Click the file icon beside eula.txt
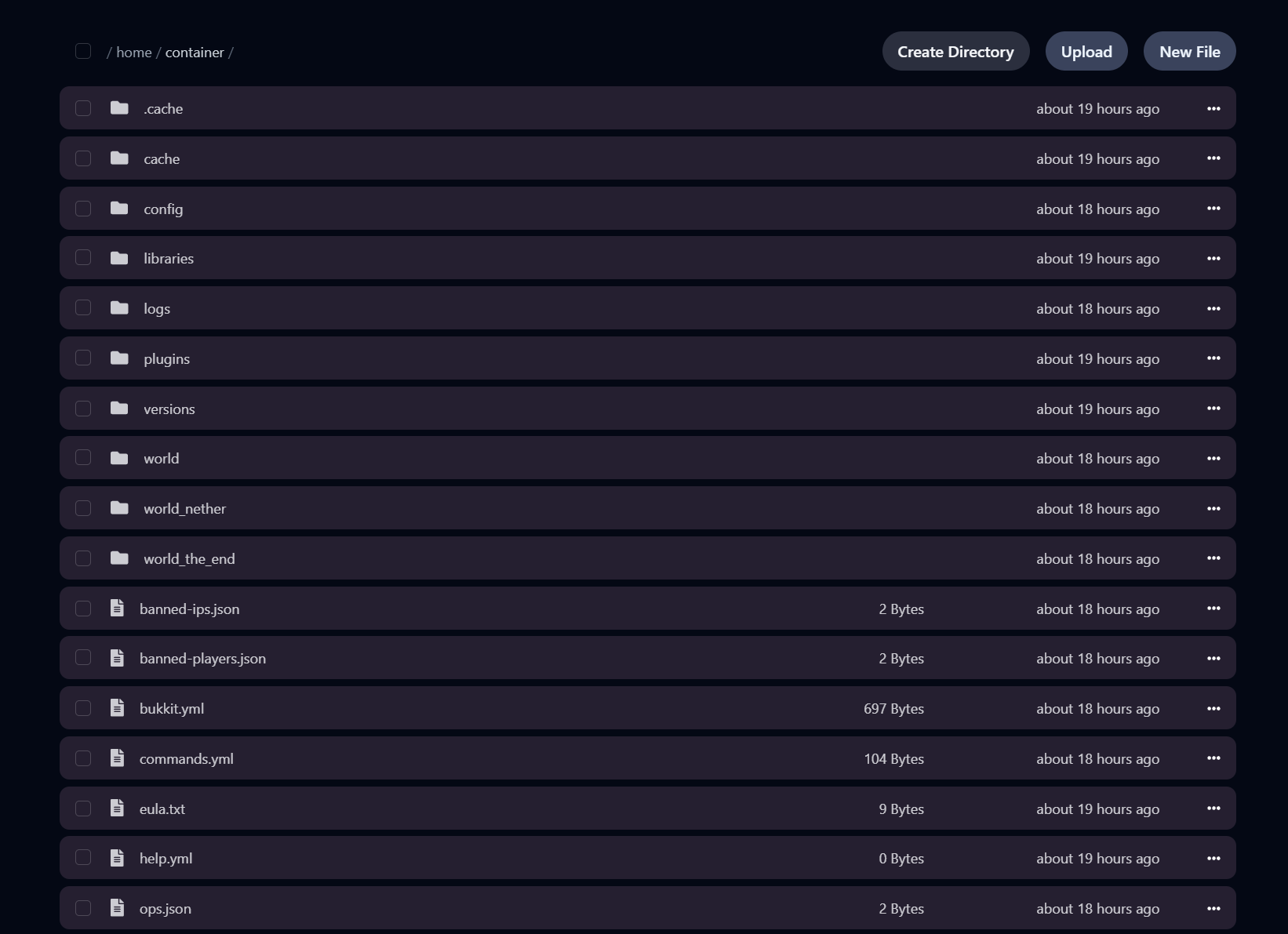 point(117,808)
